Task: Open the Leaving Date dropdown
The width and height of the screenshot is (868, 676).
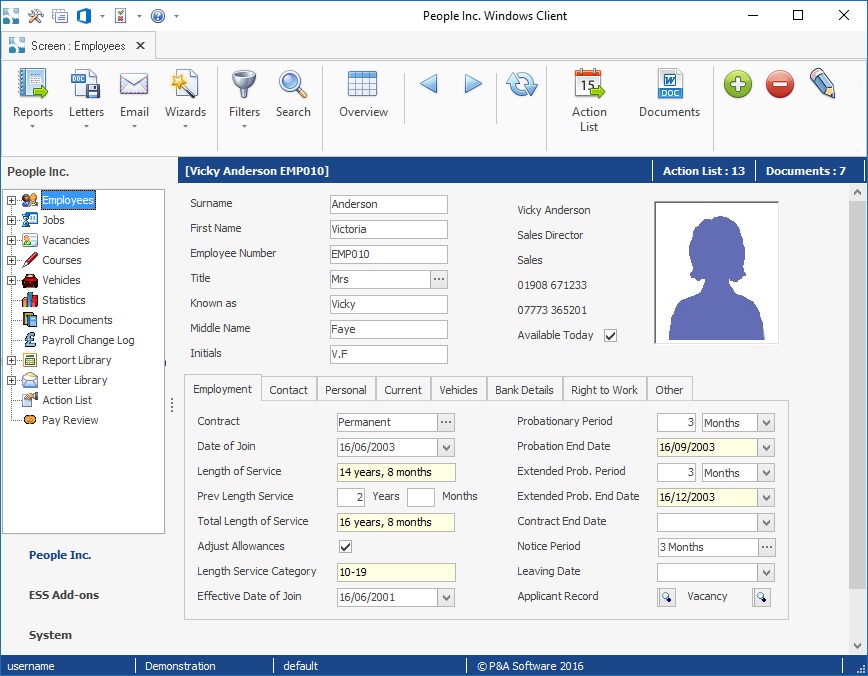Action: tap(766, 572)
